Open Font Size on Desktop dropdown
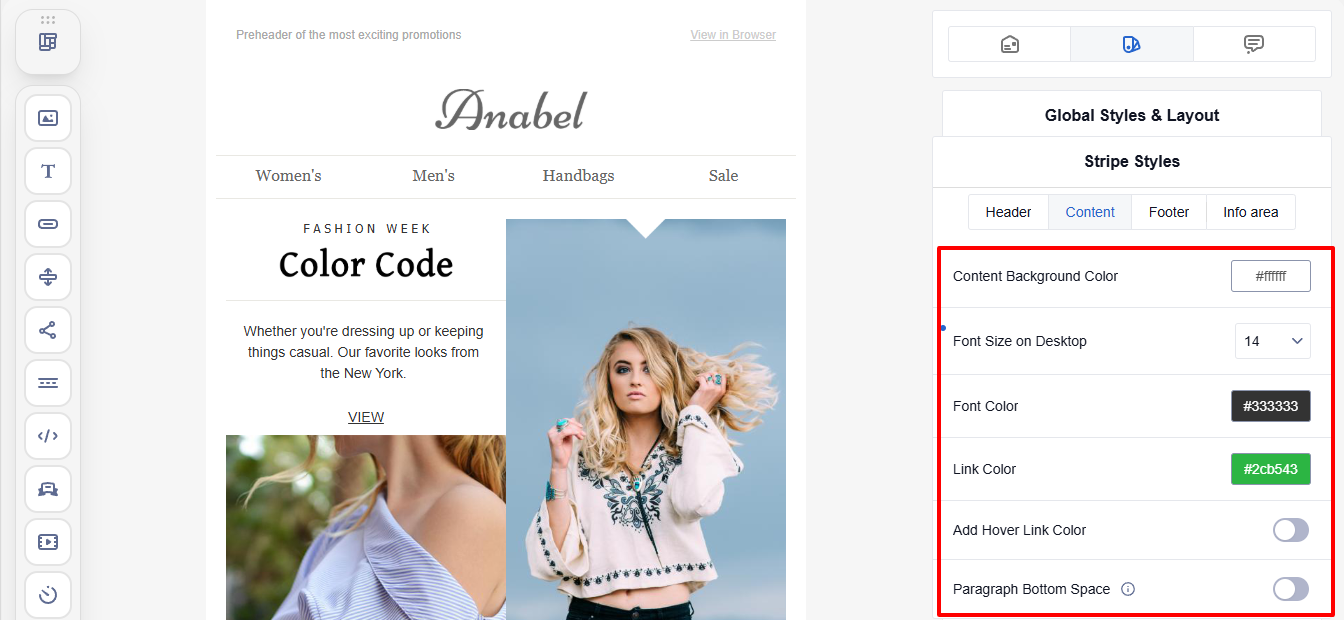 coord(1273,341)
